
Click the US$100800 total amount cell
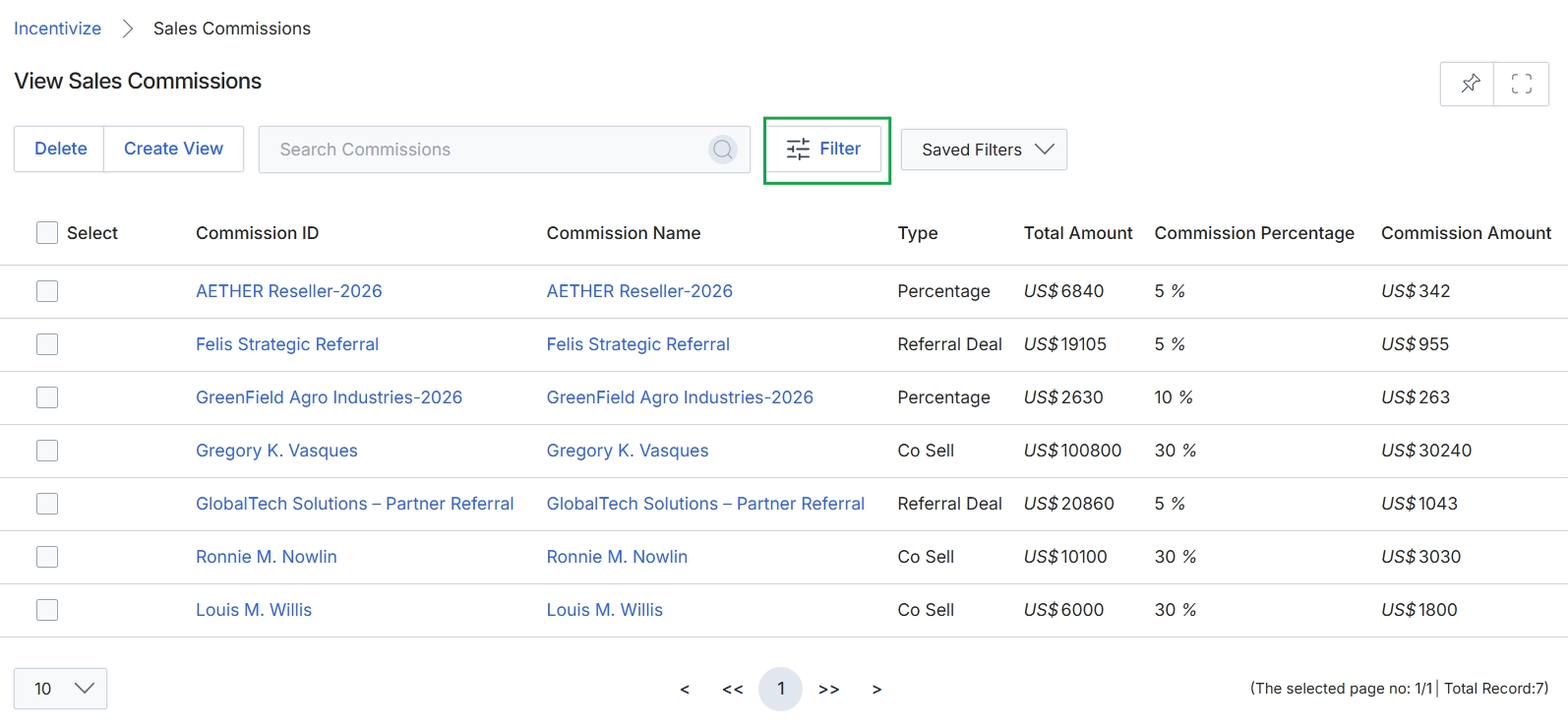tap(1072, 451)
